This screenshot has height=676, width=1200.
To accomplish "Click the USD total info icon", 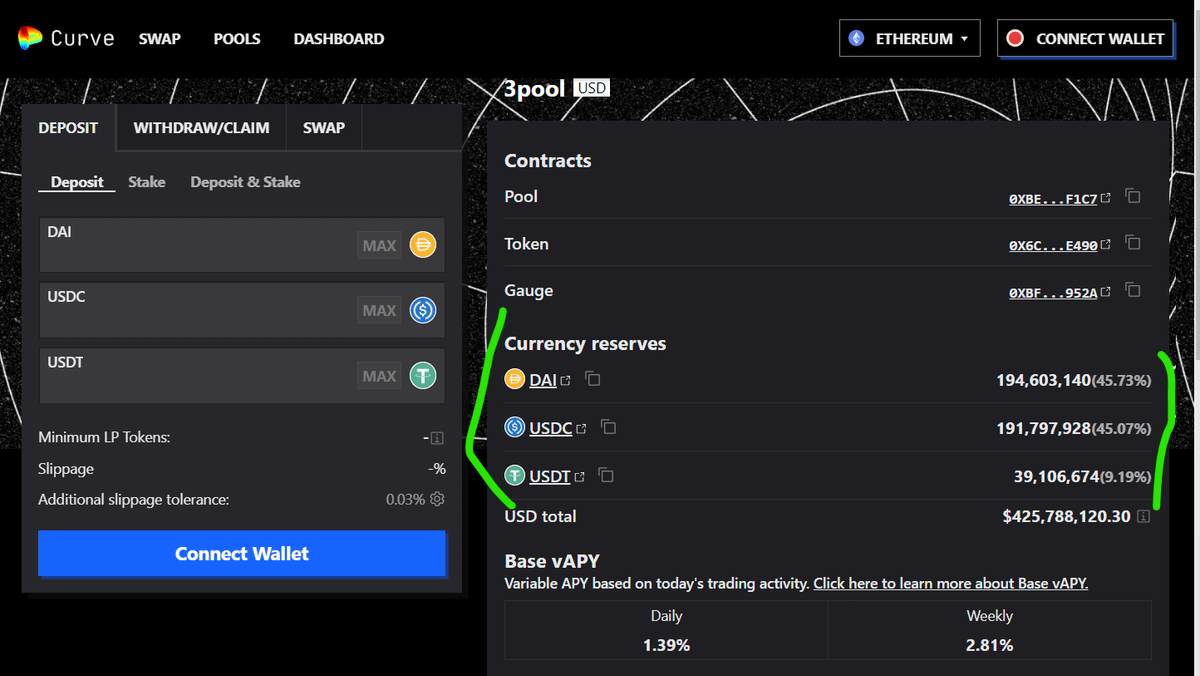I will tap(1143, 517).
